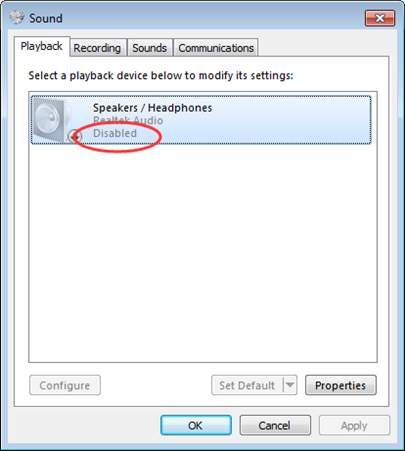Confirm with the OK button
Viewport: 405px width, 451px height.
[196, 425]
